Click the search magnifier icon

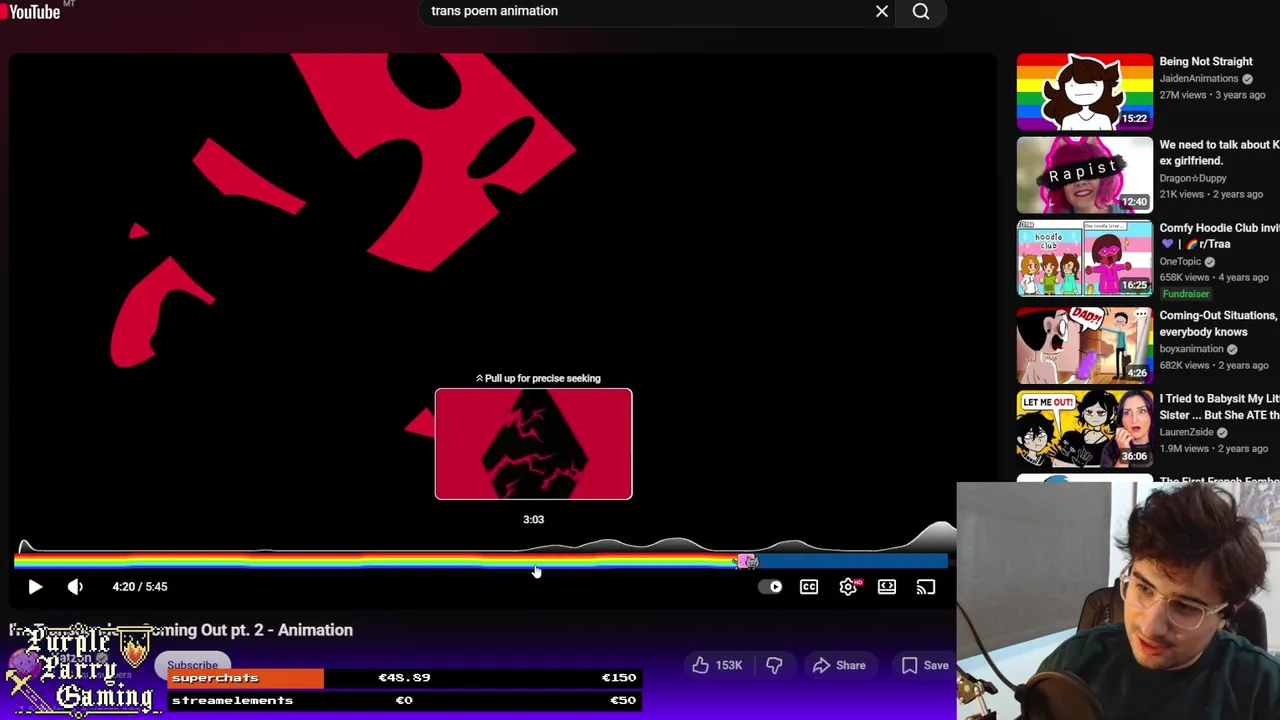[x=921, y=11]
